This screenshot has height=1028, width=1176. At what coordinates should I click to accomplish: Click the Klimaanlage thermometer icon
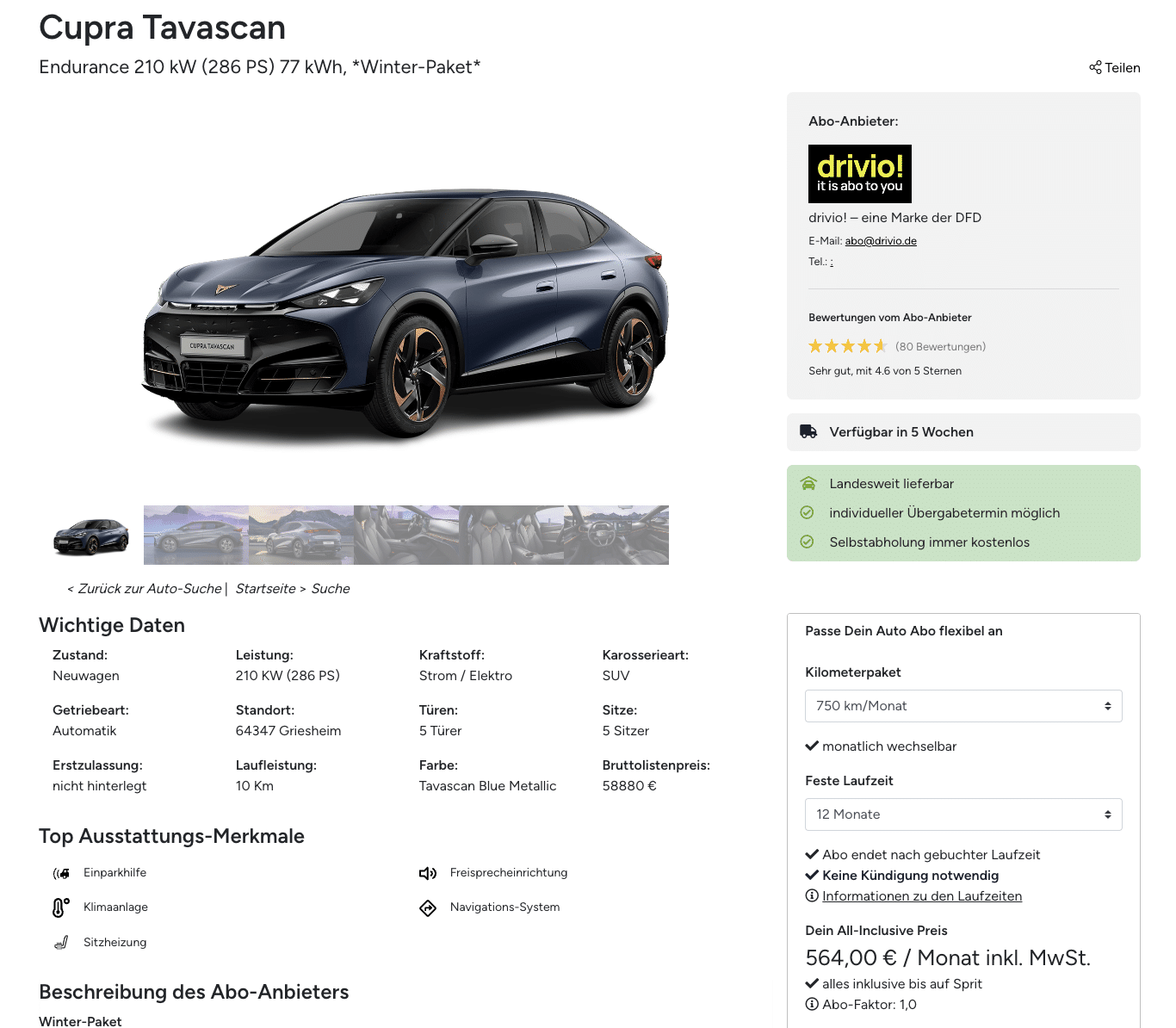point(61,907)
